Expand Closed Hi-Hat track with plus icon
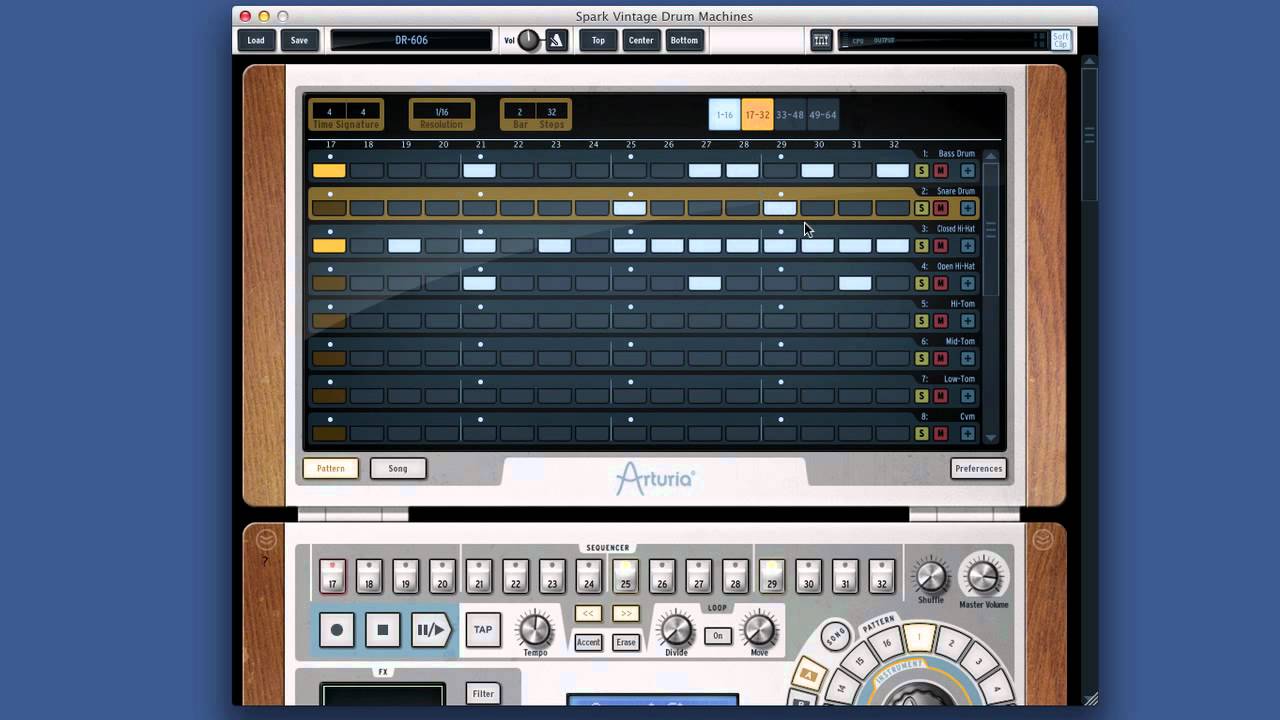The height and width of the screenshot is (720, 1280). point(967,246)
